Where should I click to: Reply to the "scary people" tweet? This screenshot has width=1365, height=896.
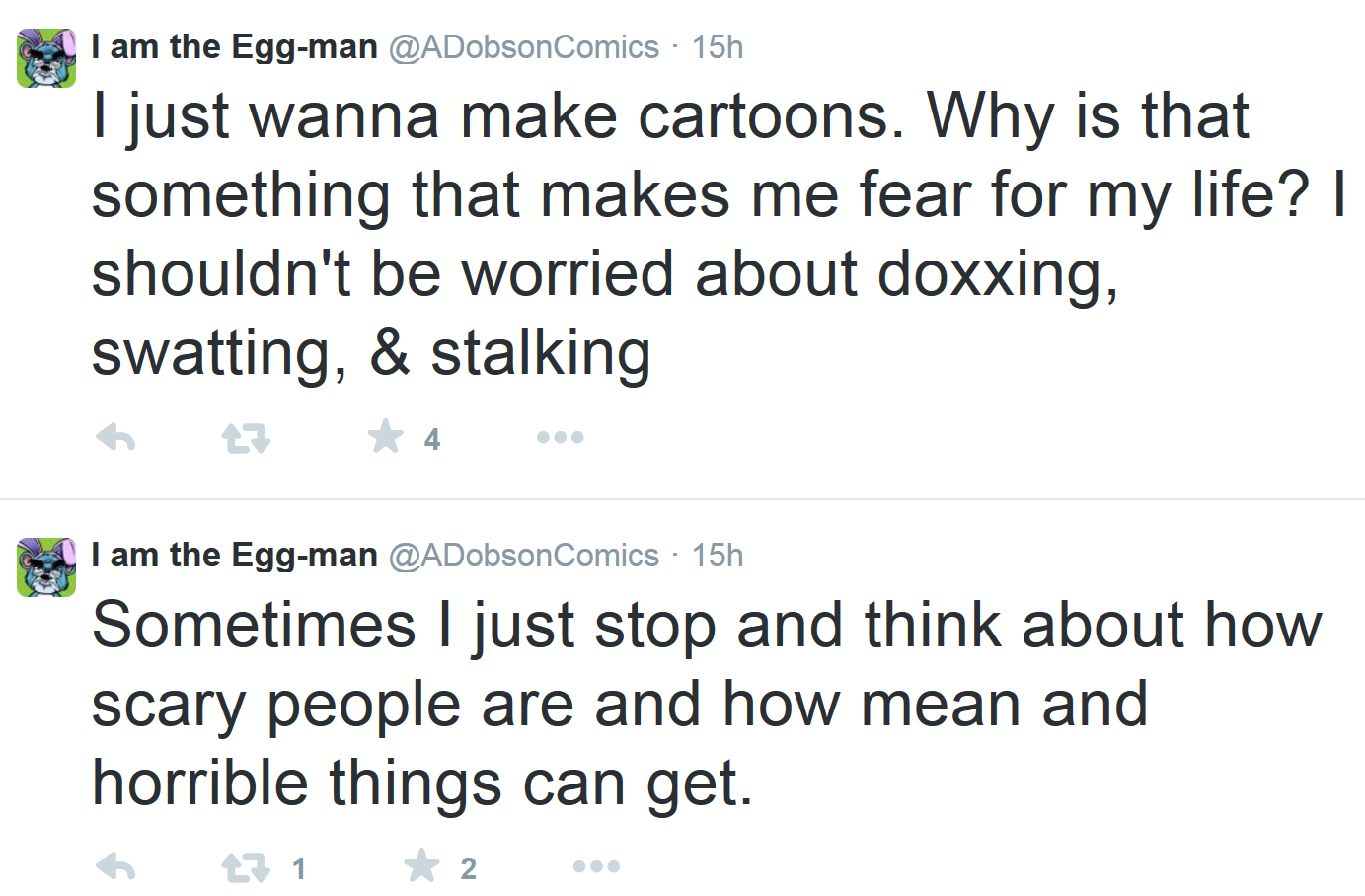tap(115, 866)
